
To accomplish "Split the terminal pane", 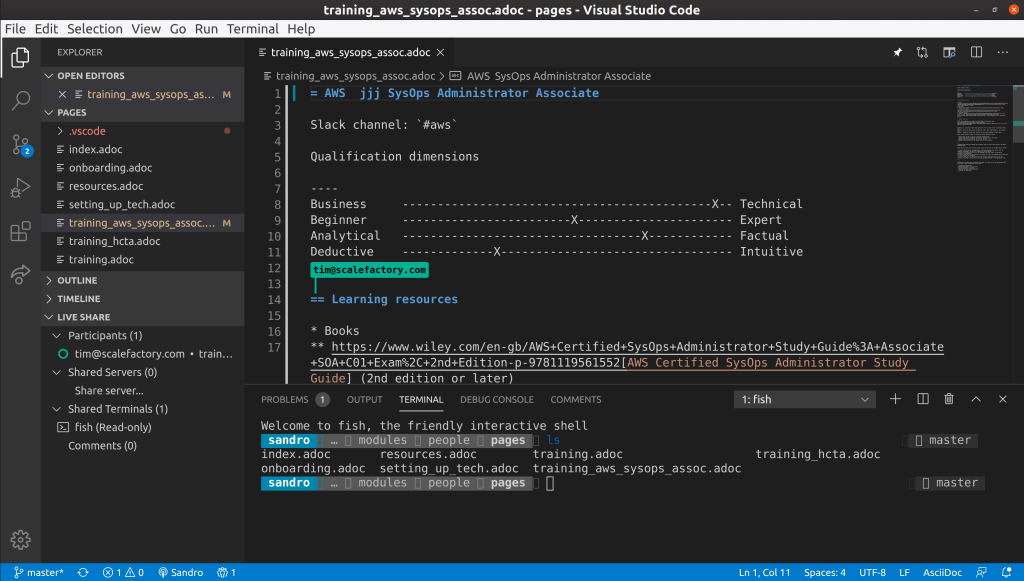I will pos(923,399).
